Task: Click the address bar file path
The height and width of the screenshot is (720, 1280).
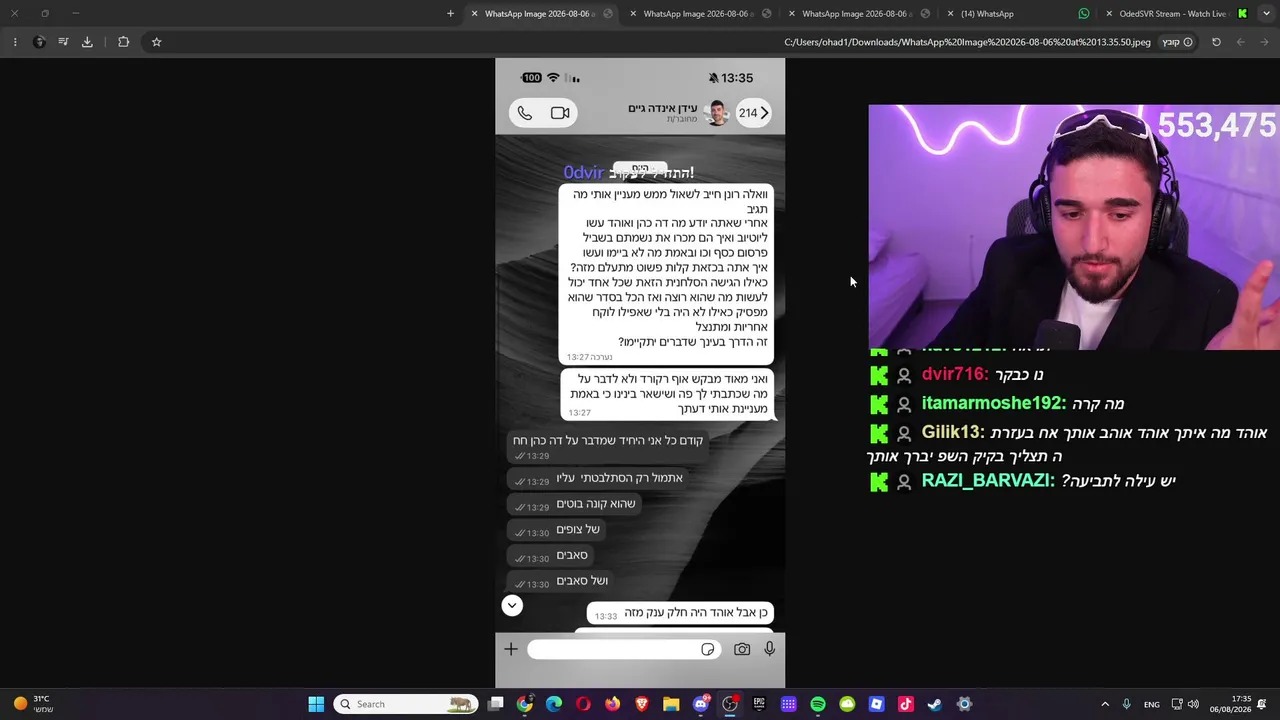Action: pos(967,42)
